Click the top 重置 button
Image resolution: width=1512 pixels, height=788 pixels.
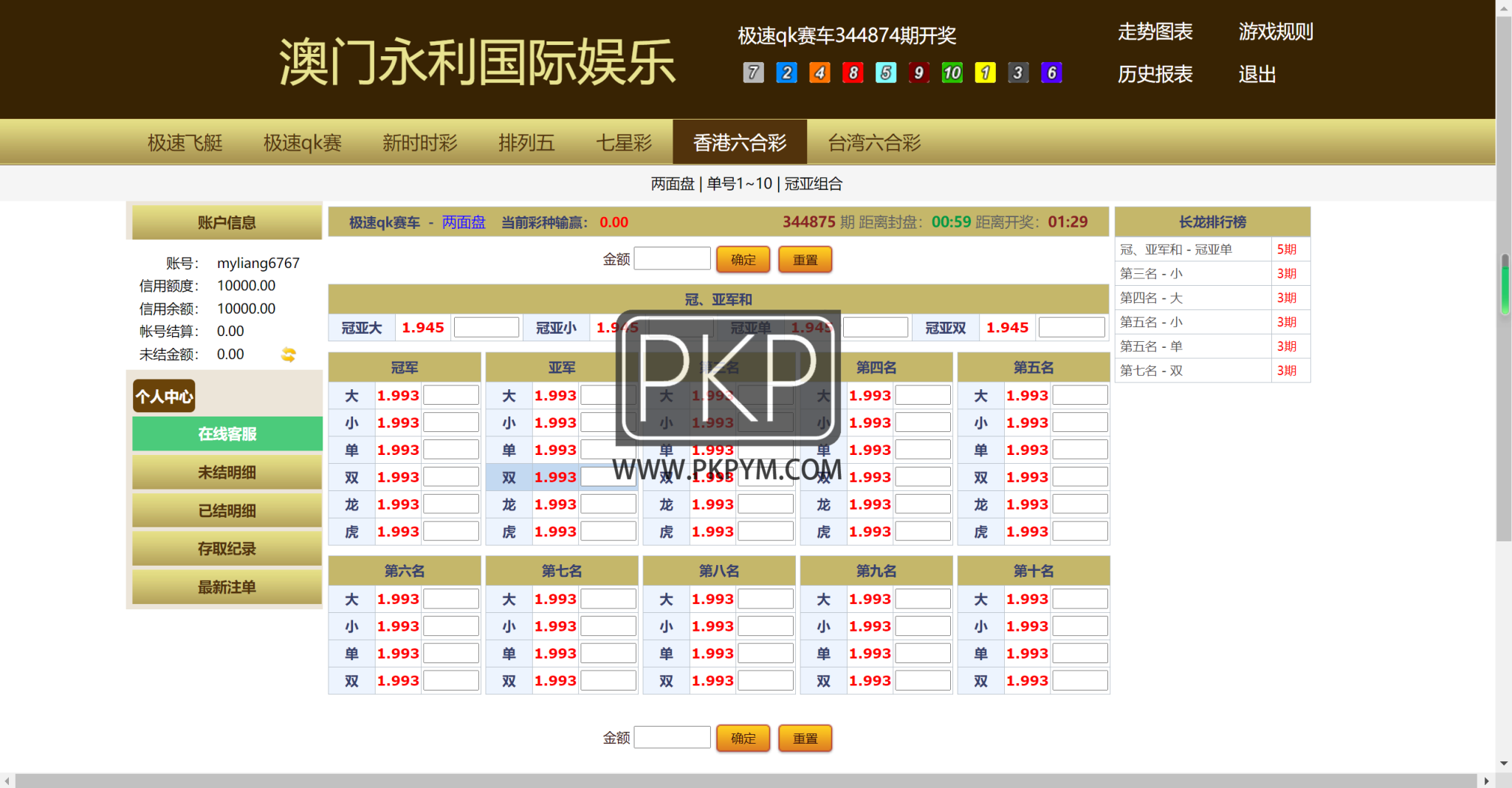[805, 260]
